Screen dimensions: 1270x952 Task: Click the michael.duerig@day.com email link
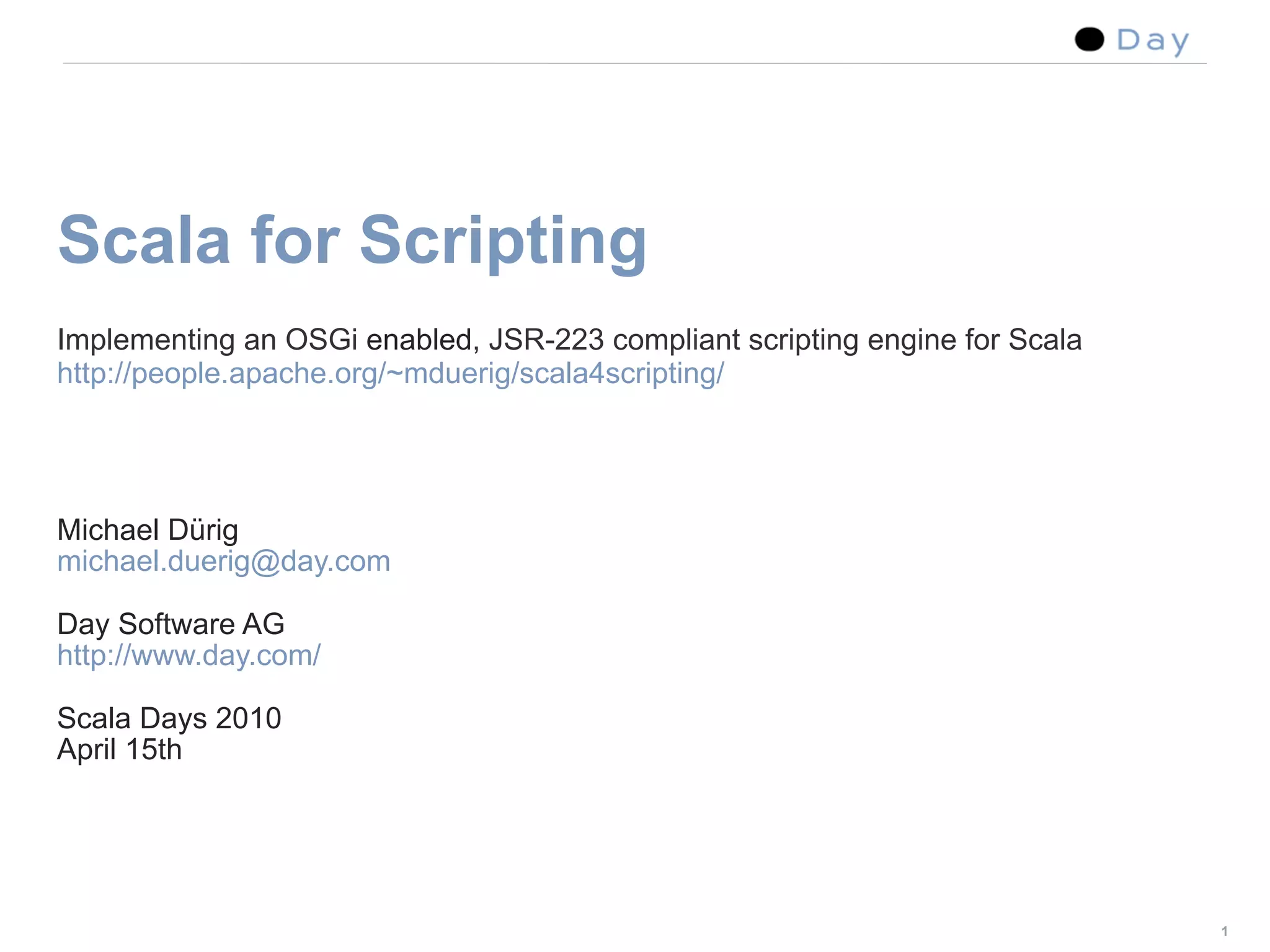pyautogui.click(x=223, y=562)
